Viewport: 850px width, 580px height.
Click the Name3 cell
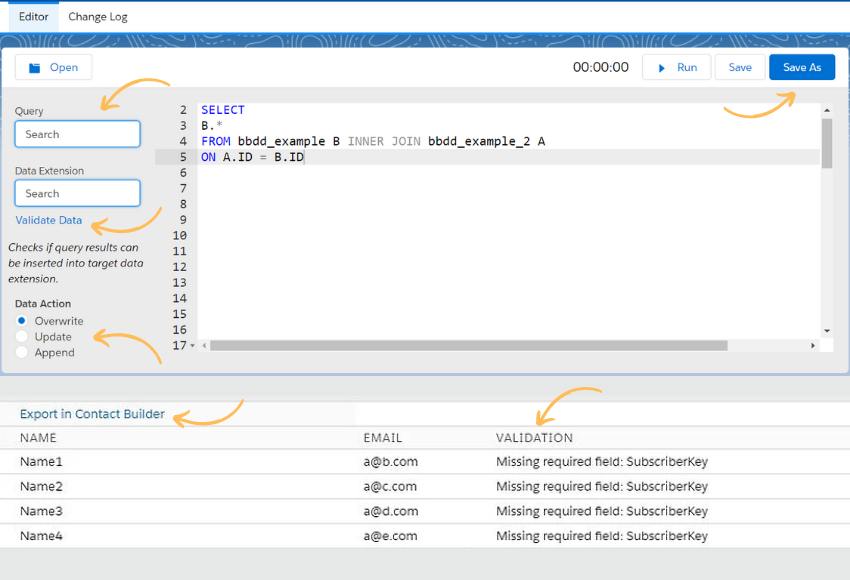pos(41,511)
